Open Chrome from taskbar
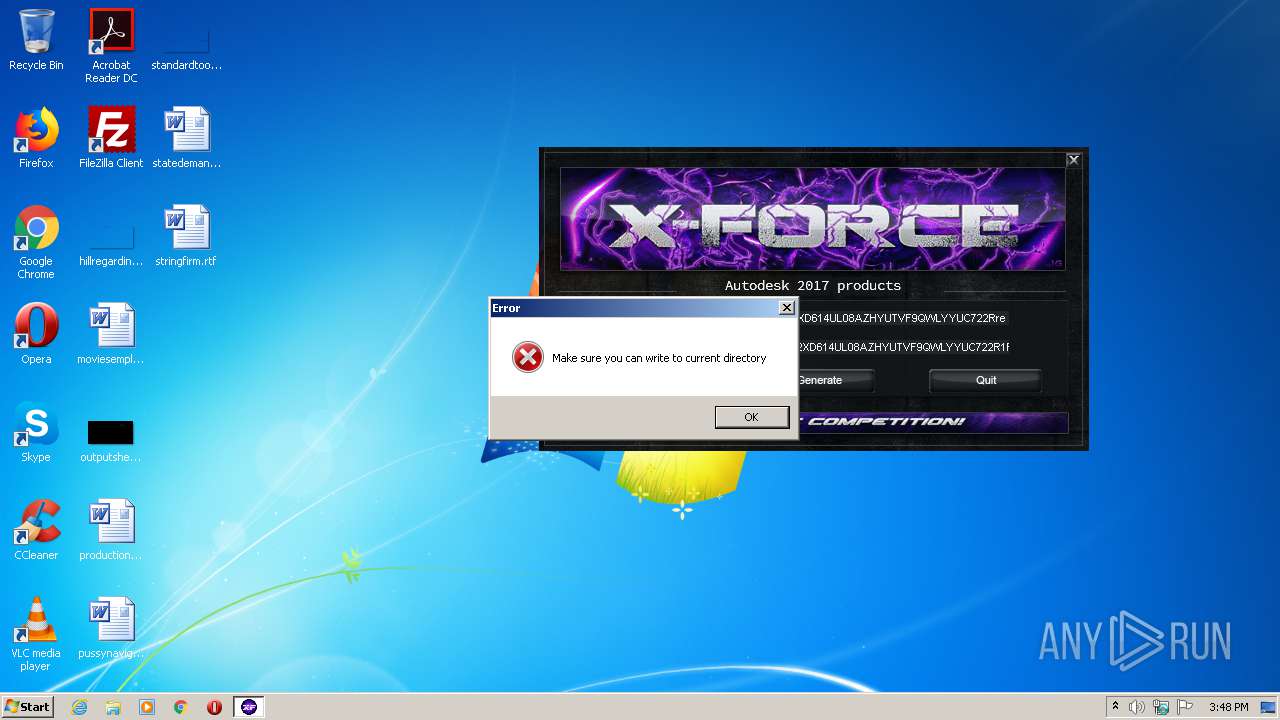 181,707
